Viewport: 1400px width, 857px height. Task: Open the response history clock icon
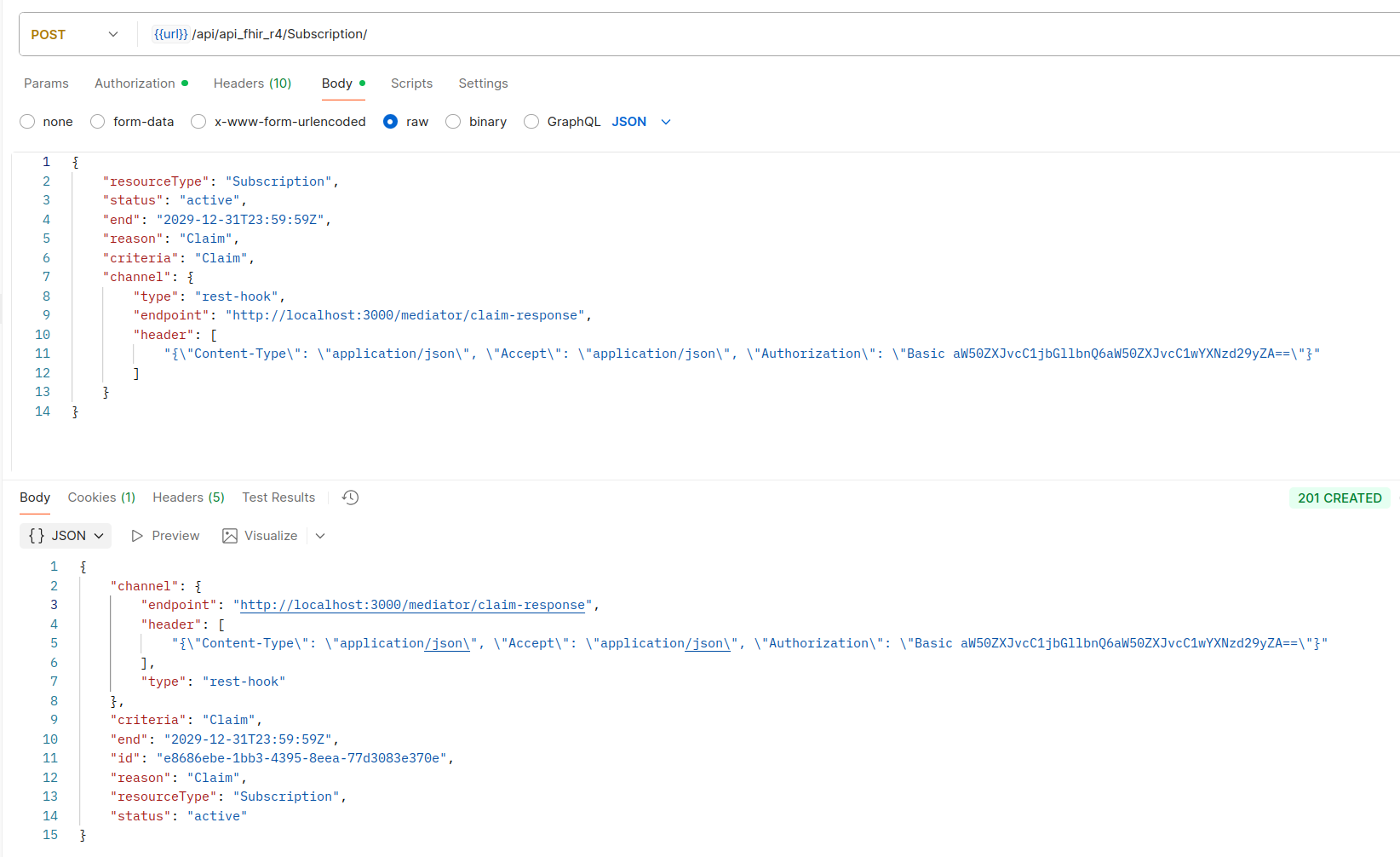coord(350,498)
